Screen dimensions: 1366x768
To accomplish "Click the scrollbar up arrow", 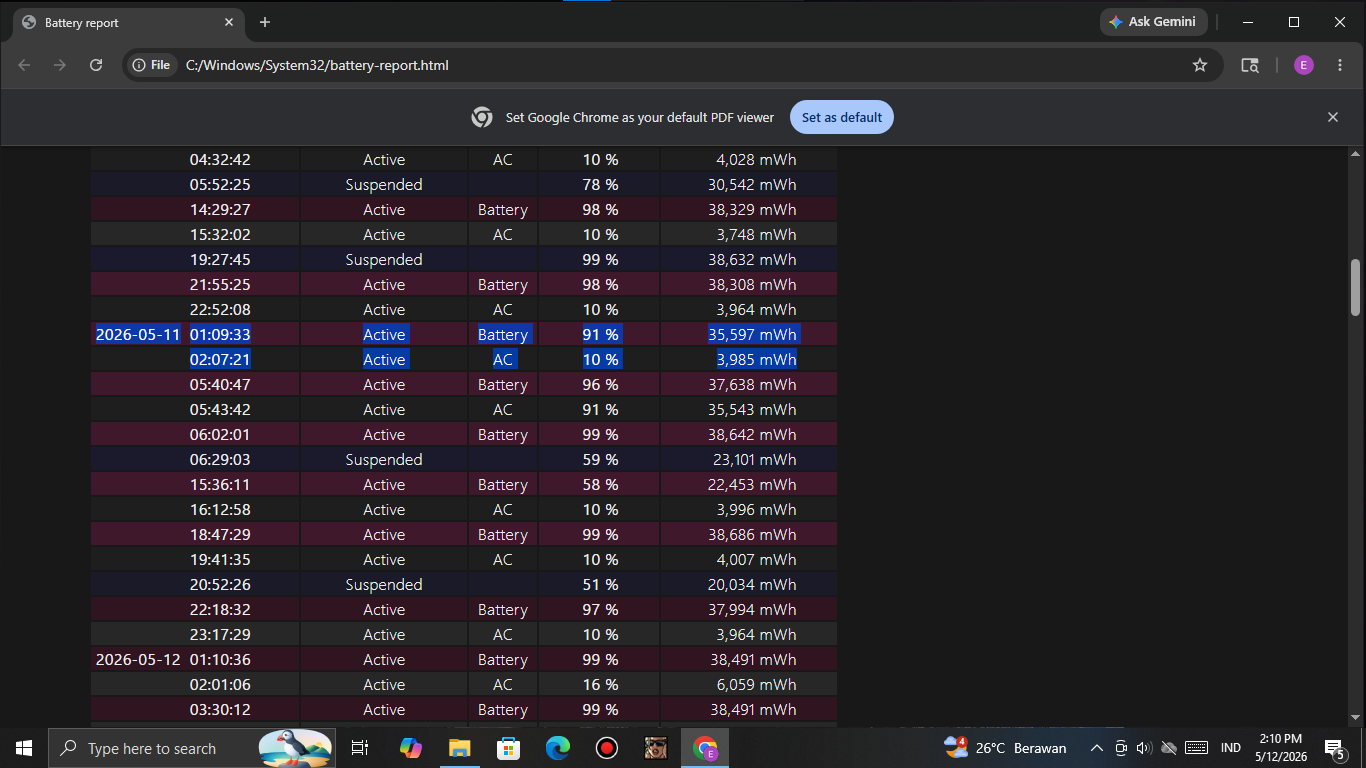I will [x=1356, y=154].
